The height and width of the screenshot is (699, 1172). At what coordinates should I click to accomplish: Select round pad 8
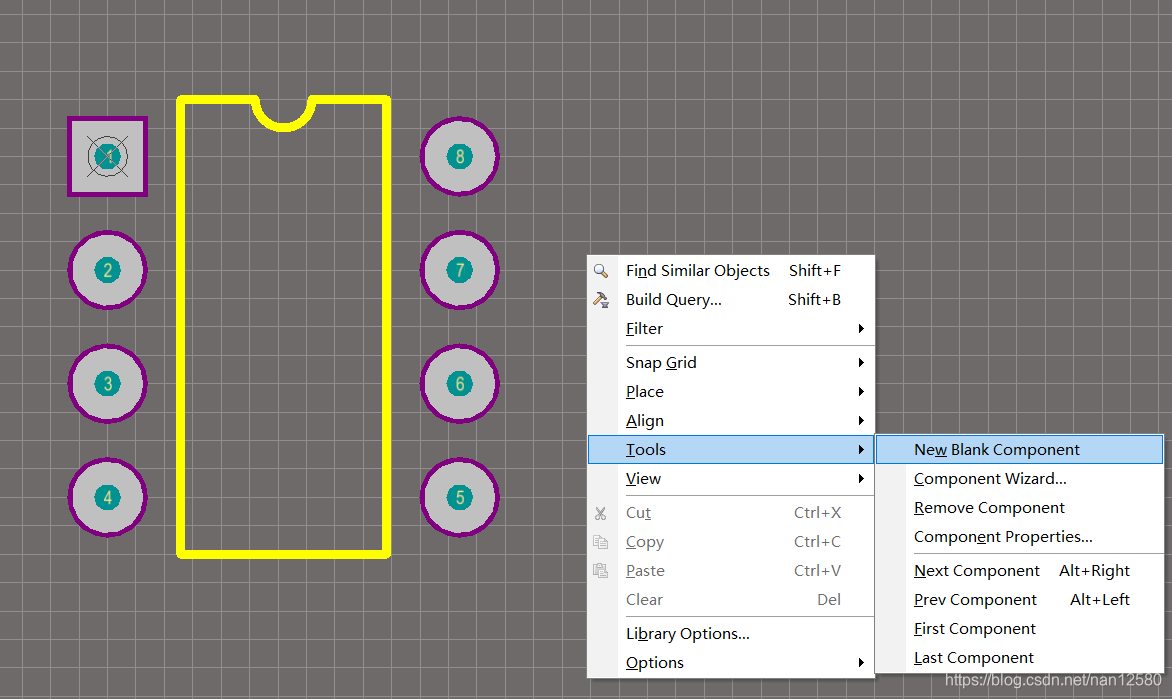460,156
